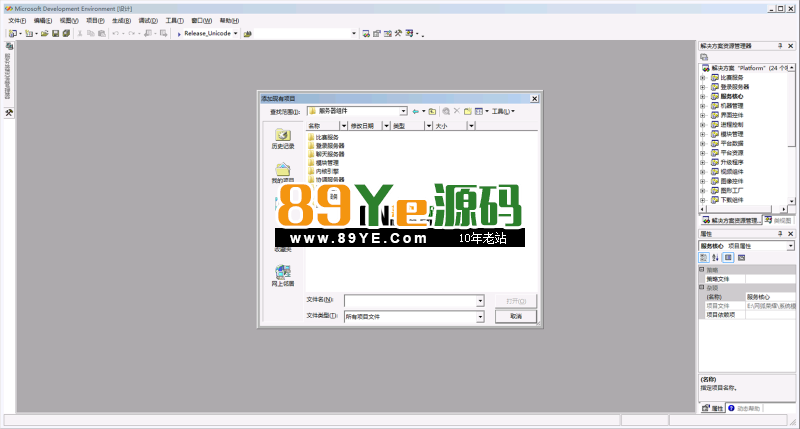Click the Up One Level folder icon
Viewport: 800px width, 429px height.
point(432,111)
